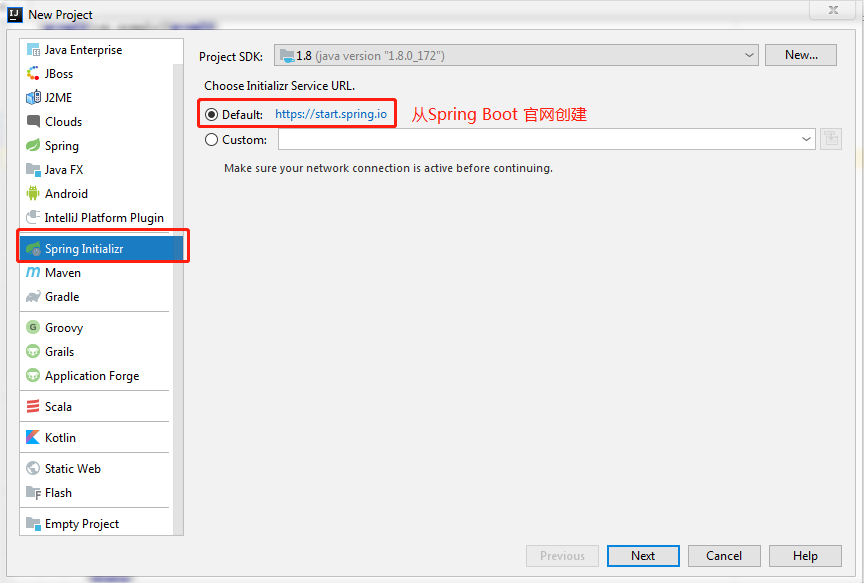The height and width of the screenshot is (583, 864).
Task: Click the Java FX icon
Action: 33,170
